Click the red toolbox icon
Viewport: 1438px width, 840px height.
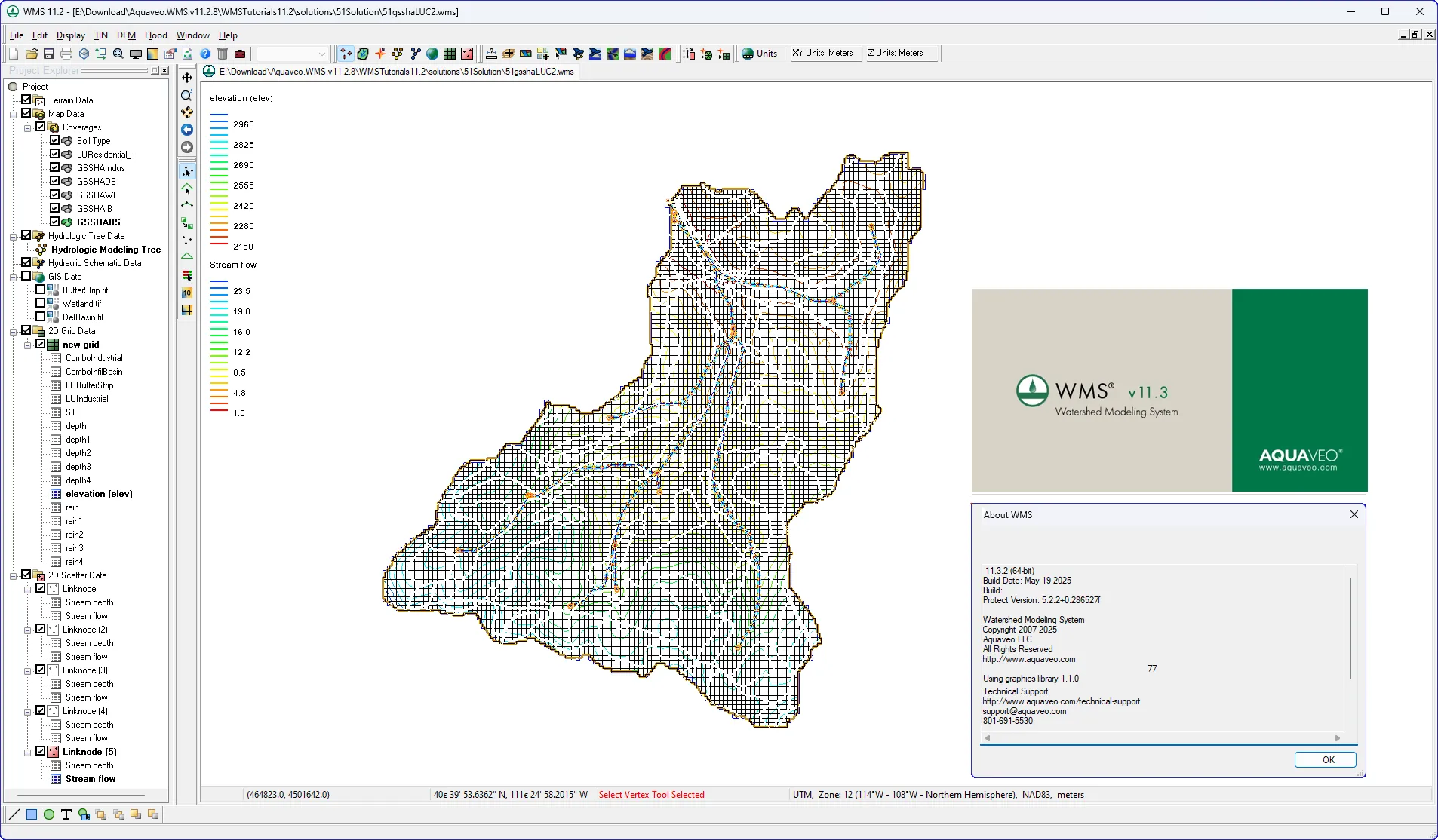click(240, 54)
